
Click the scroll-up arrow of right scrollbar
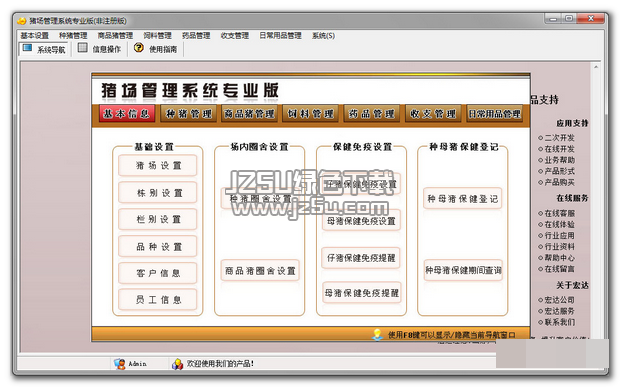point(596,67)
